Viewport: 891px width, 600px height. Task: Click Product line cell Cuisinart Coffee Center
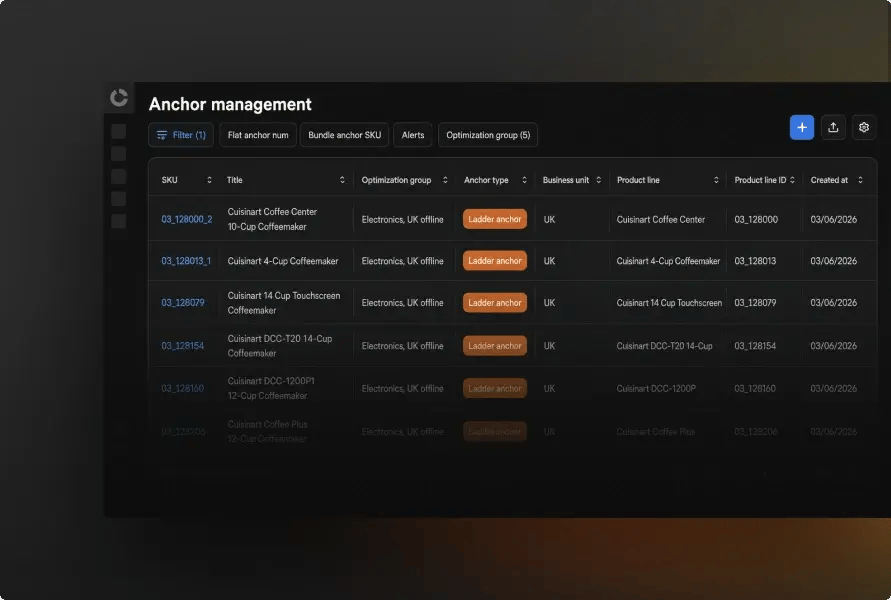pyautogui.click(x=660, y=219)
